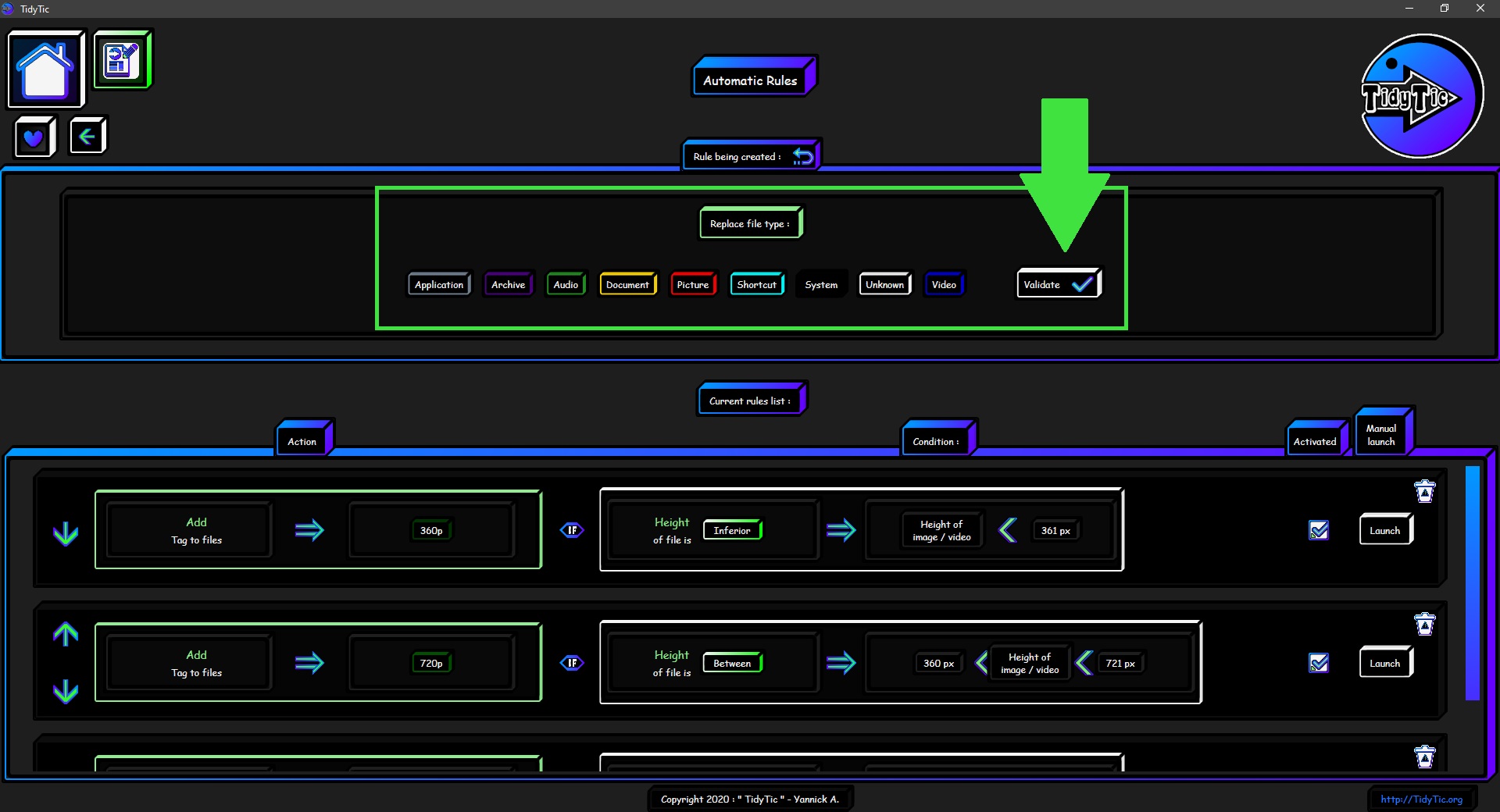The width and height of the screenshot is (1500, 812).
Task: Launch the 360p rule manually
Action: pos(1385,530)
